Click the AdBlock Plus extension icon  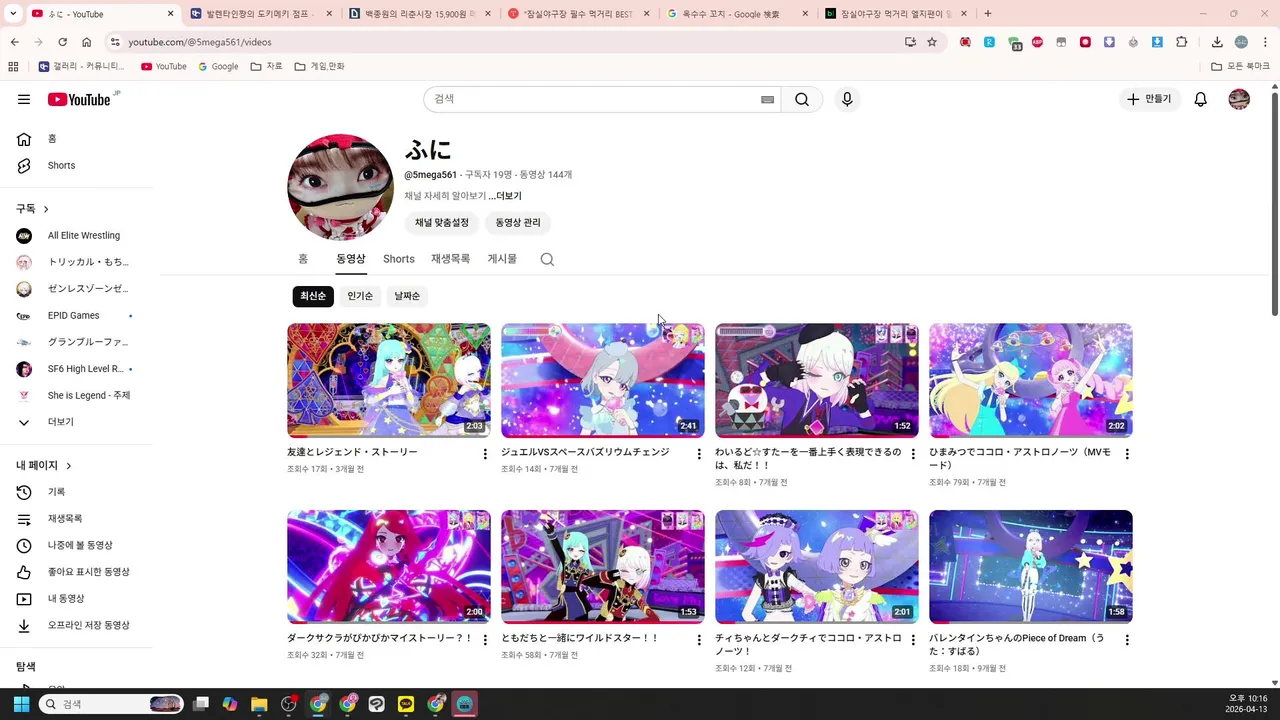[x=1037, y=42]
